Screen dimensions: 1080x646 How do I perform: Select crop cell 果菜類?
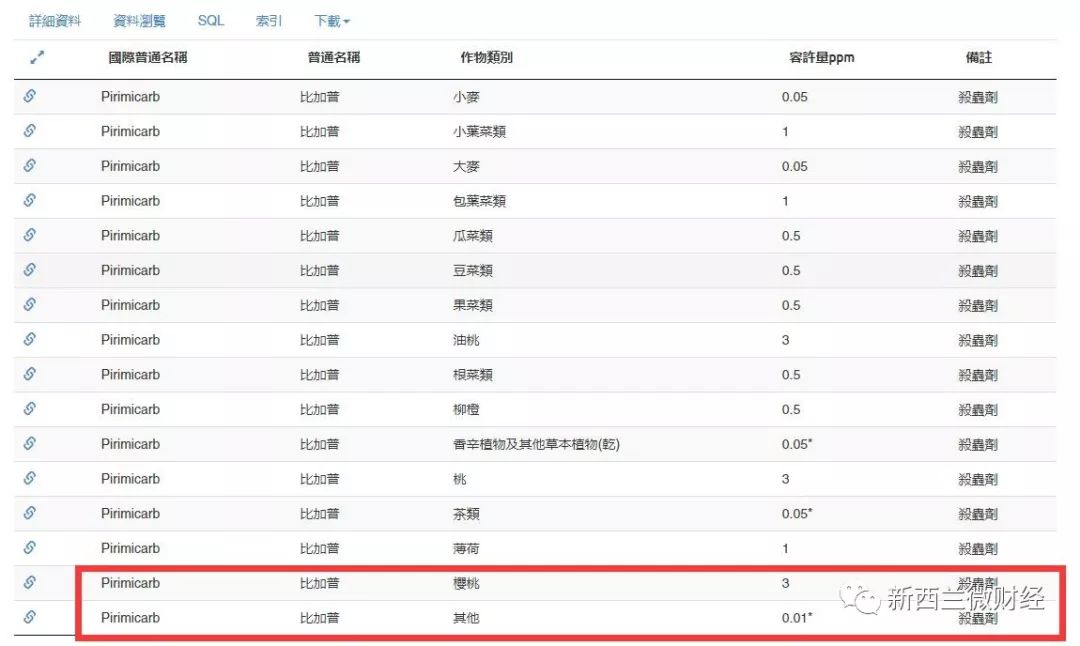[x=472, y=305]
